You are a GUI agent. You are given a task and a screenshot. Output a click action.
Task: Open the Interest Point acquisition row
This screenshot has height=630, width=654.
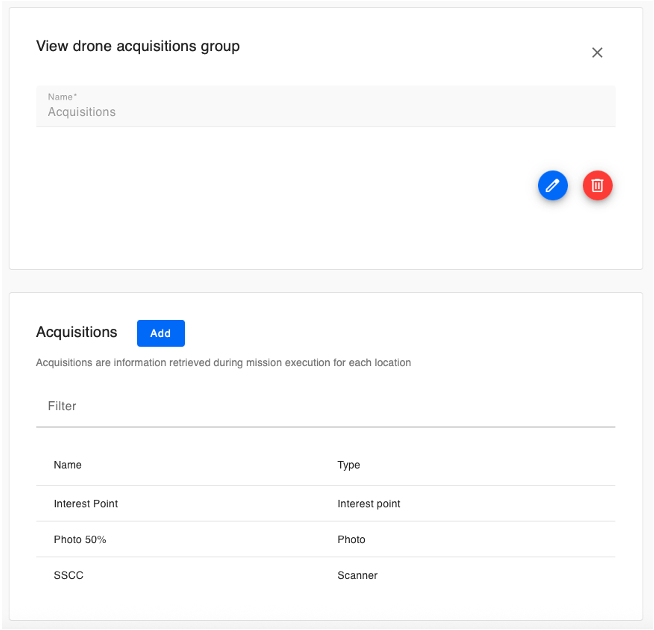[86, 504]
